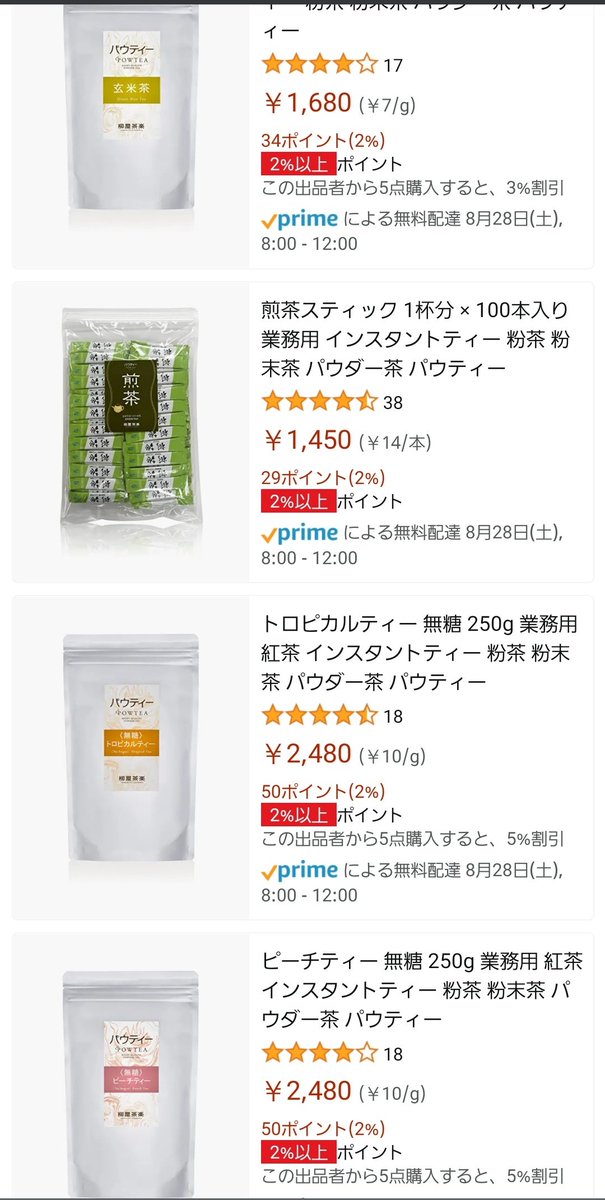605x1200 pixels.
Task: Tap 34ポイント(2%) points text
Action: click(323, 140)
